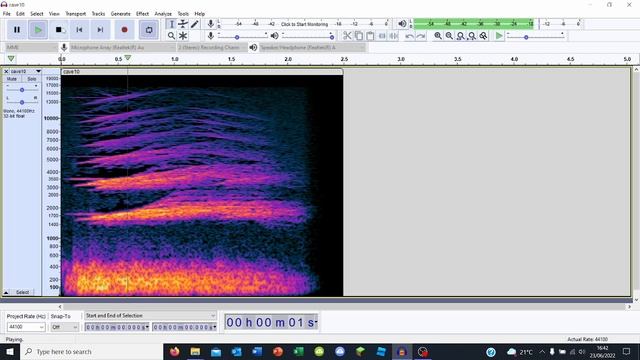Open the Select menu
Screen dimensions: 640x360
point(37,13)
